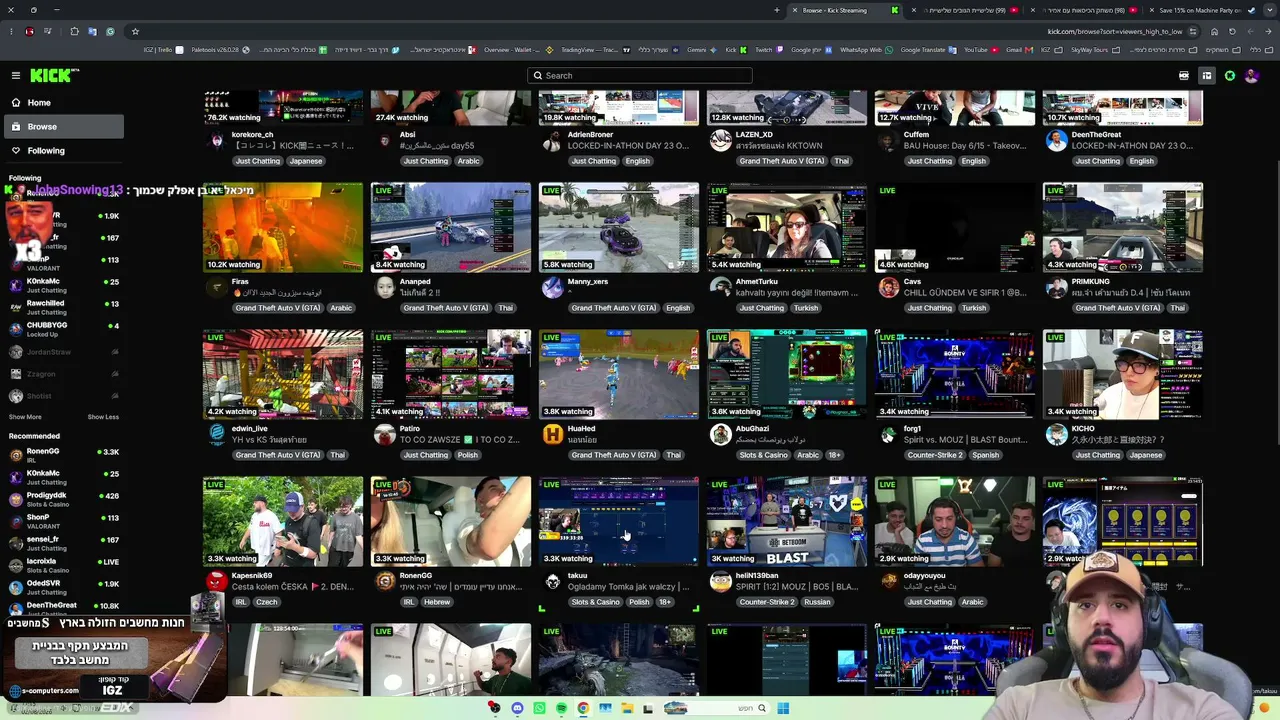Open OdedSVR in the Recommended list
This screenshot has width=1280, height=720.
62,586
